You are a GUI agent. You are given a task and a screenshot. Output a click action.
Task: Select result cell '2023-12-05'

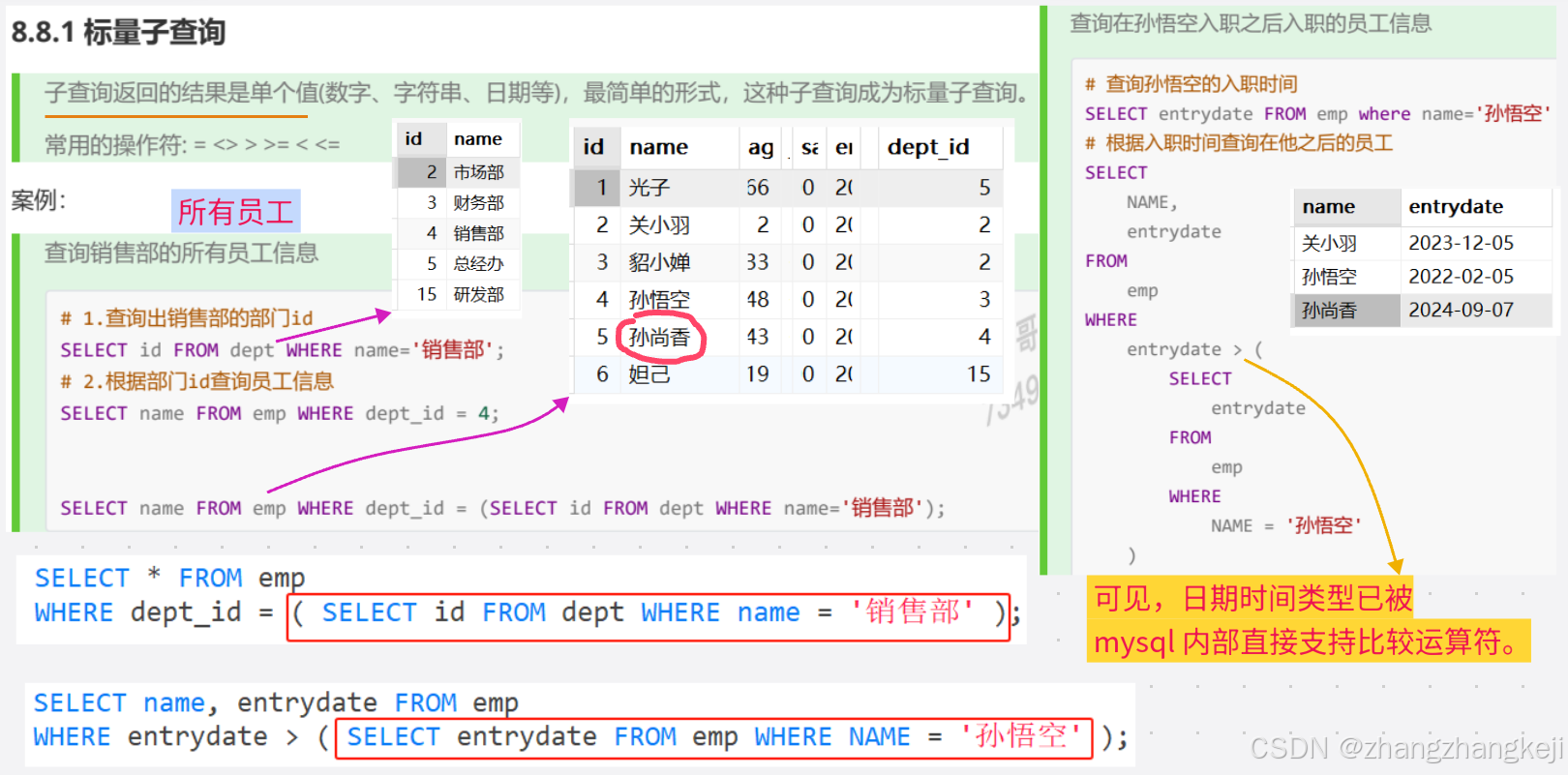[1461, 243]
